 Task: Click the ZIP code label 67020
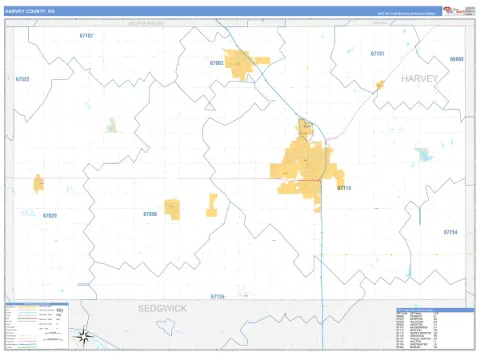(x=50, y=216)
